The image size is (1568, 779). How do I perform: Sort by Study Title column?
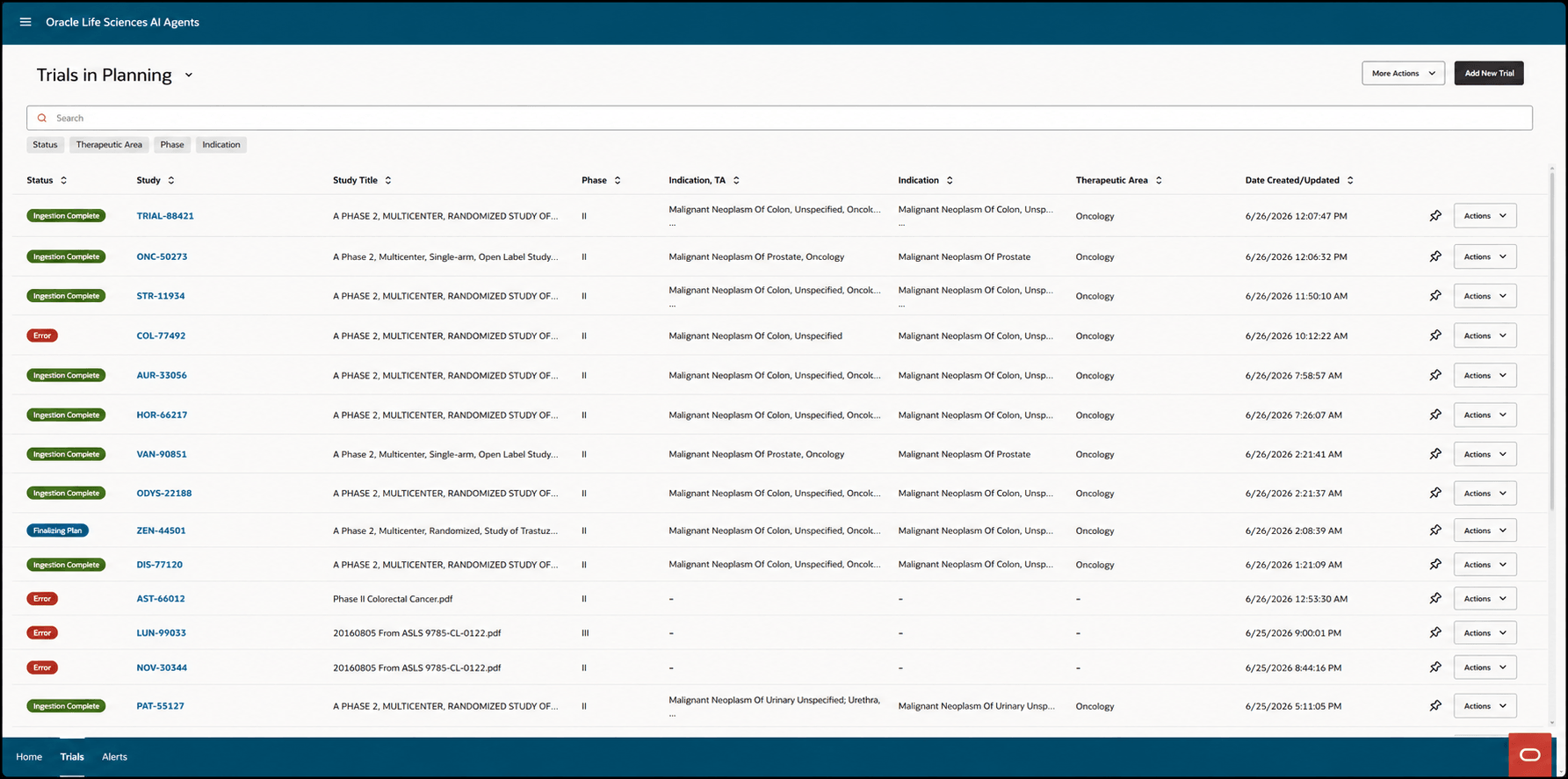387,180
